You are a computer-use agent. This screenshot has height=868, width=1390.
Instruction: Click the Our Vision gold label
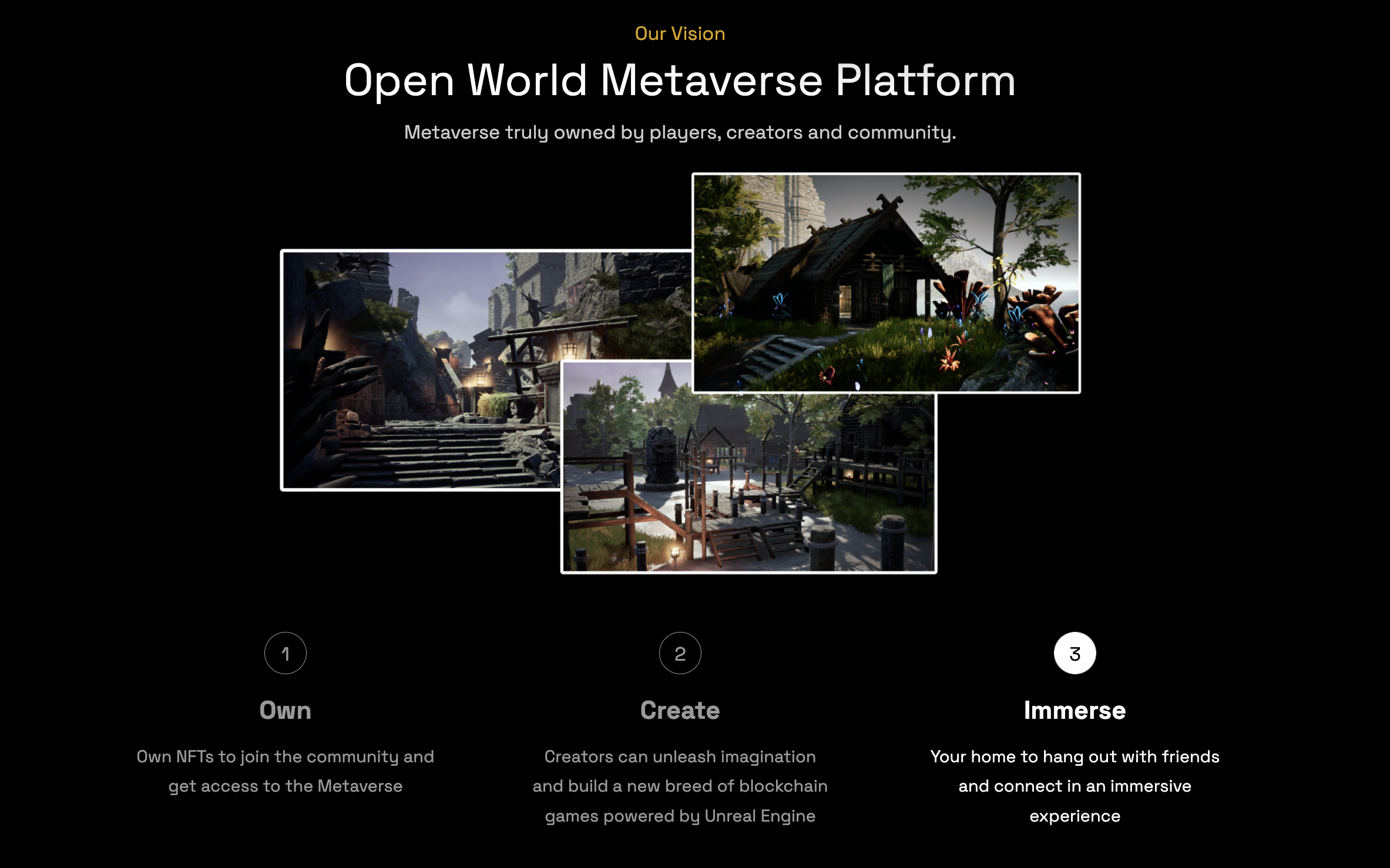click(680, 33)
